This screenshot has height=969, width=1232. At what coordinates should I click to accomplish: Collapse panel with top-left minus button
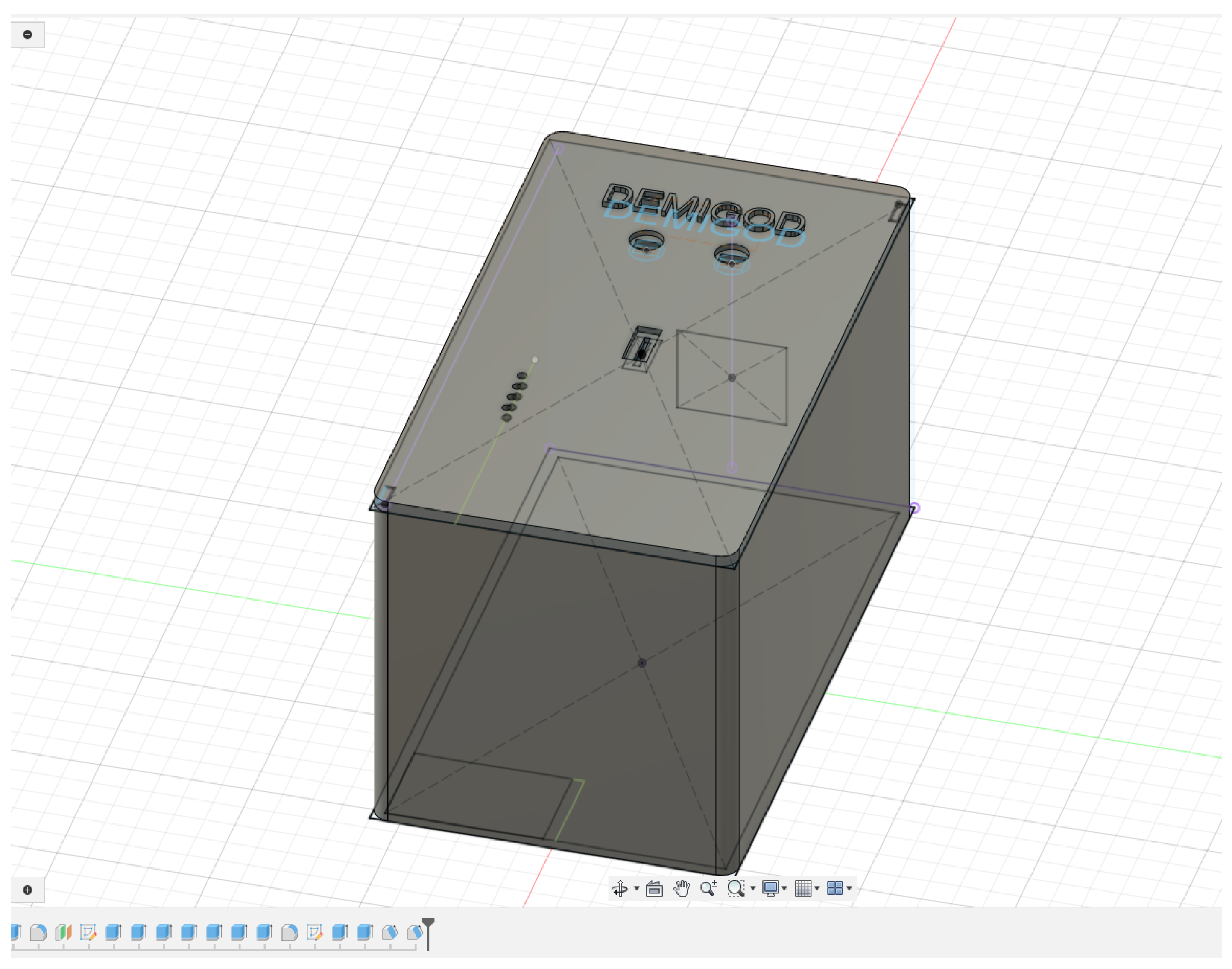coord(27,34)
